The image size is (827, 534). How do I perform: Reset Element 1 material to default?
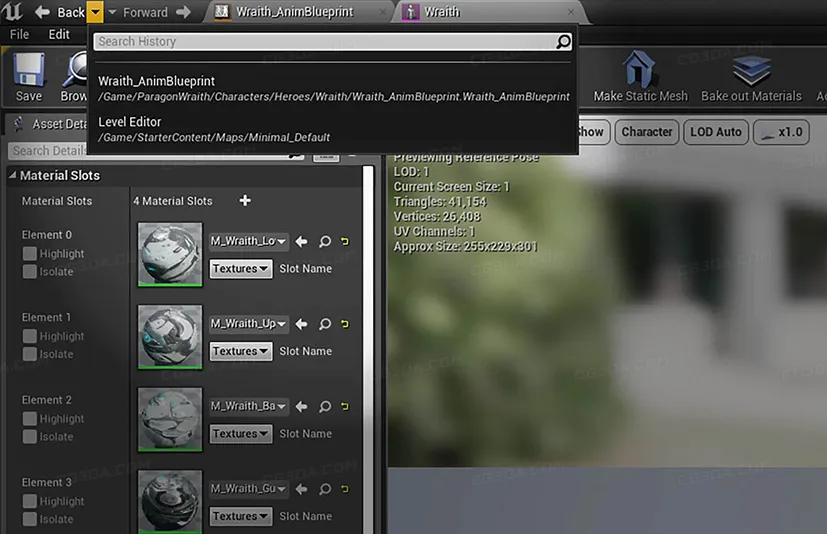pos(345,323)
